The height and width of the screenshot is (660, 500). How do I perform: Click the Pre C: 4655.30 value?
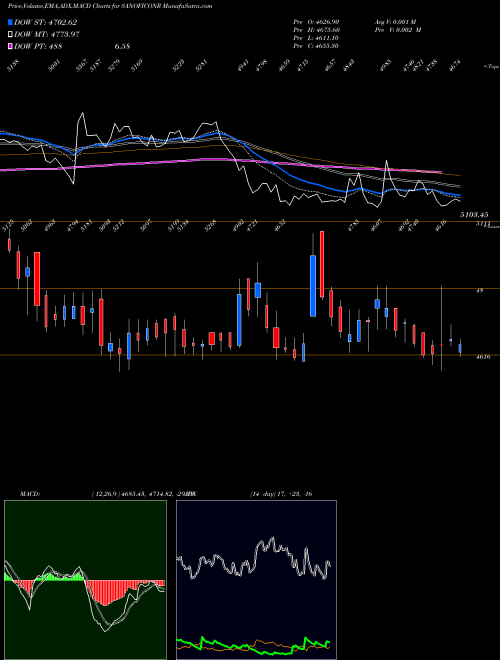click(x=316, y=45)
